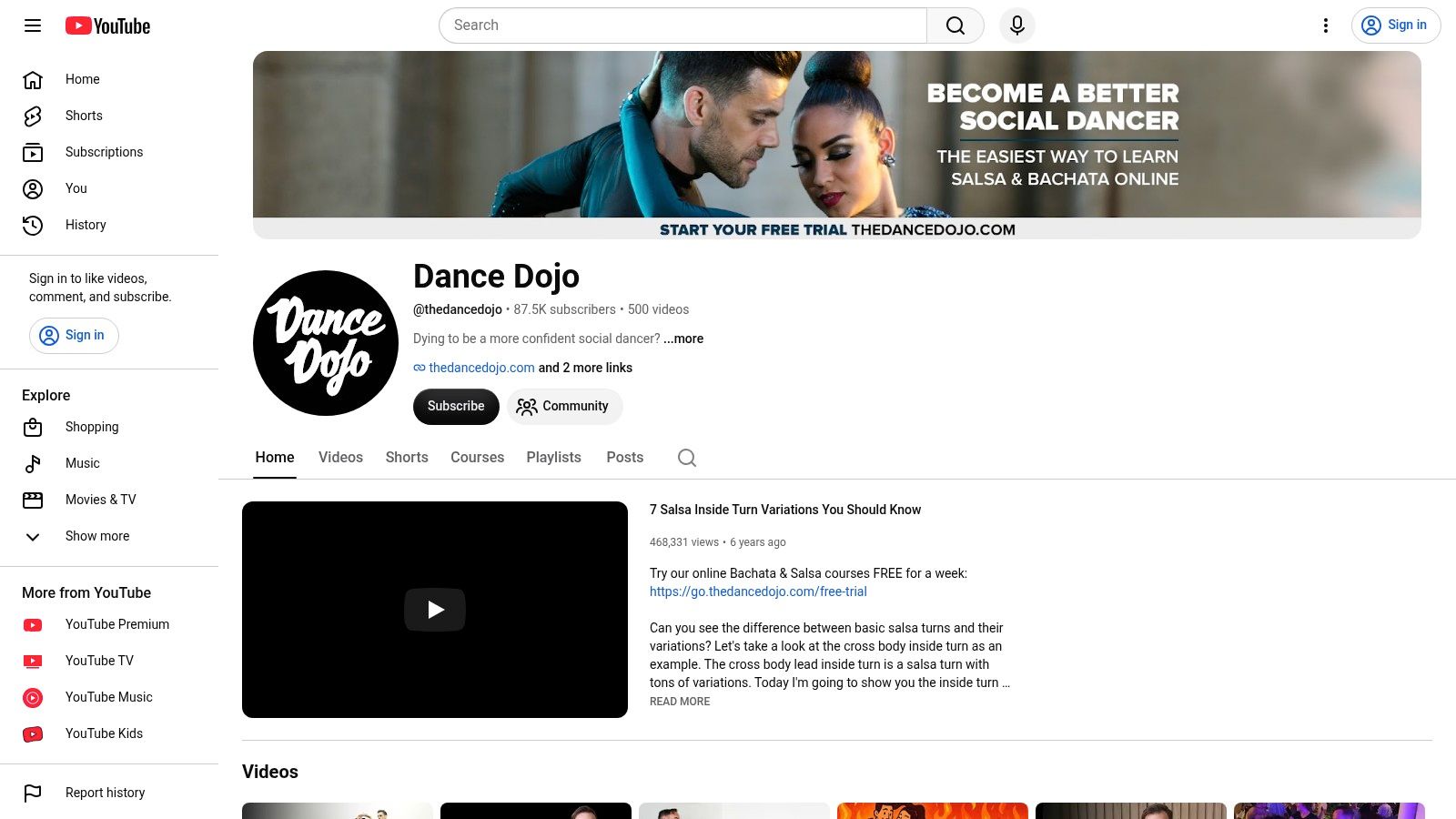Image resolution: width=1456 pixels, height=819 pixels.
Task: View watch History
Action: coord(109,225)
